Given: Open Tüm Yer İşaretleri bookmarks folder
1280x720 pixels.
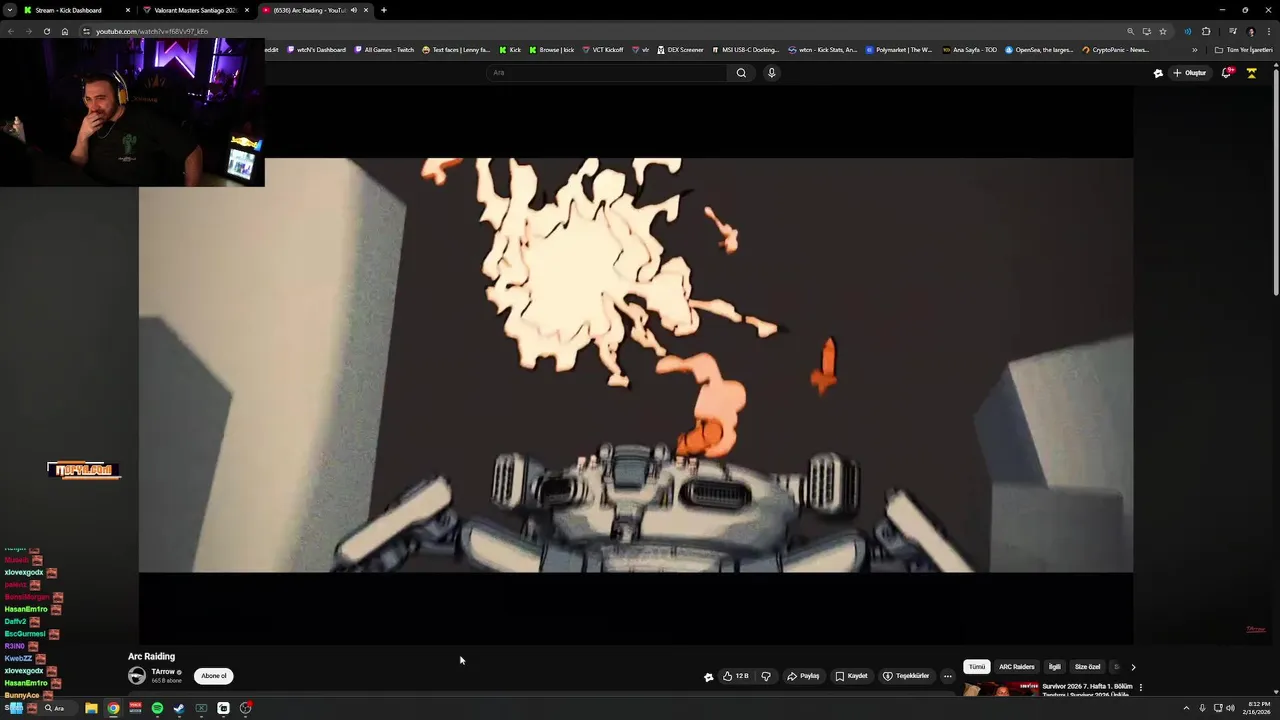Looking at the screenshot, I should click(1244, 50).
